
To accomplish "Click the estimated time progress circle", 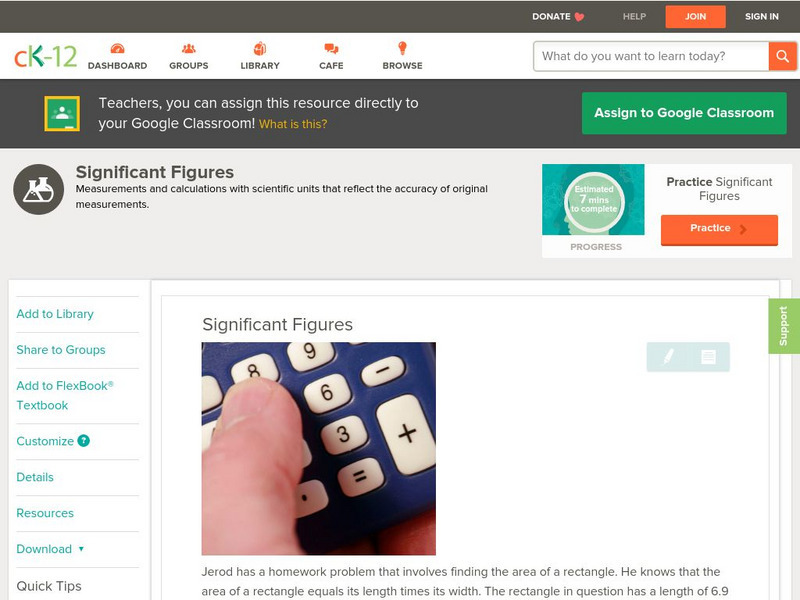I will [x=594, y=199].
